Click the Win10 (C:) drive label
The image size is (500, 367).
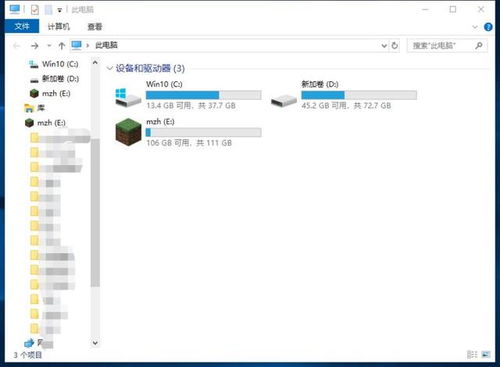[164, 84]
